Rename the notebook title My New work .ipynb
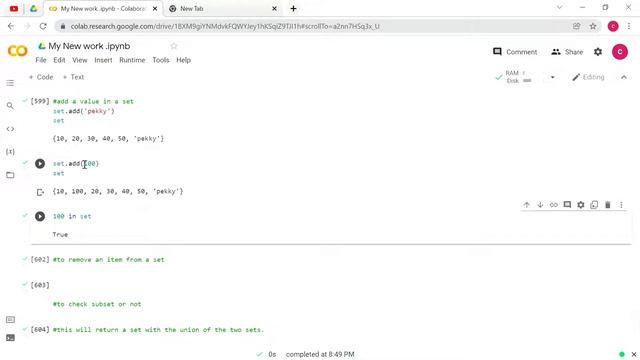This screenshot has height=360, width=640. pos(89,46)
